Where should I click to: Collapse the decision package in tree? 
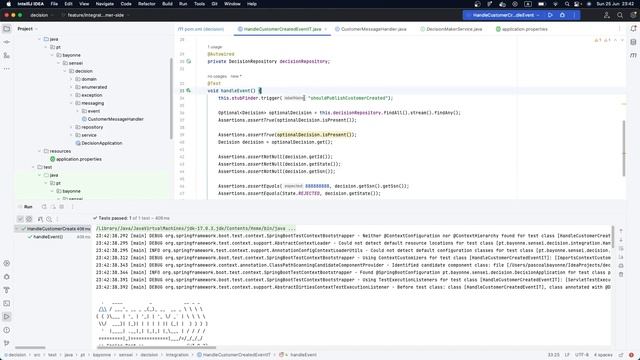click(x=65, y=71)
